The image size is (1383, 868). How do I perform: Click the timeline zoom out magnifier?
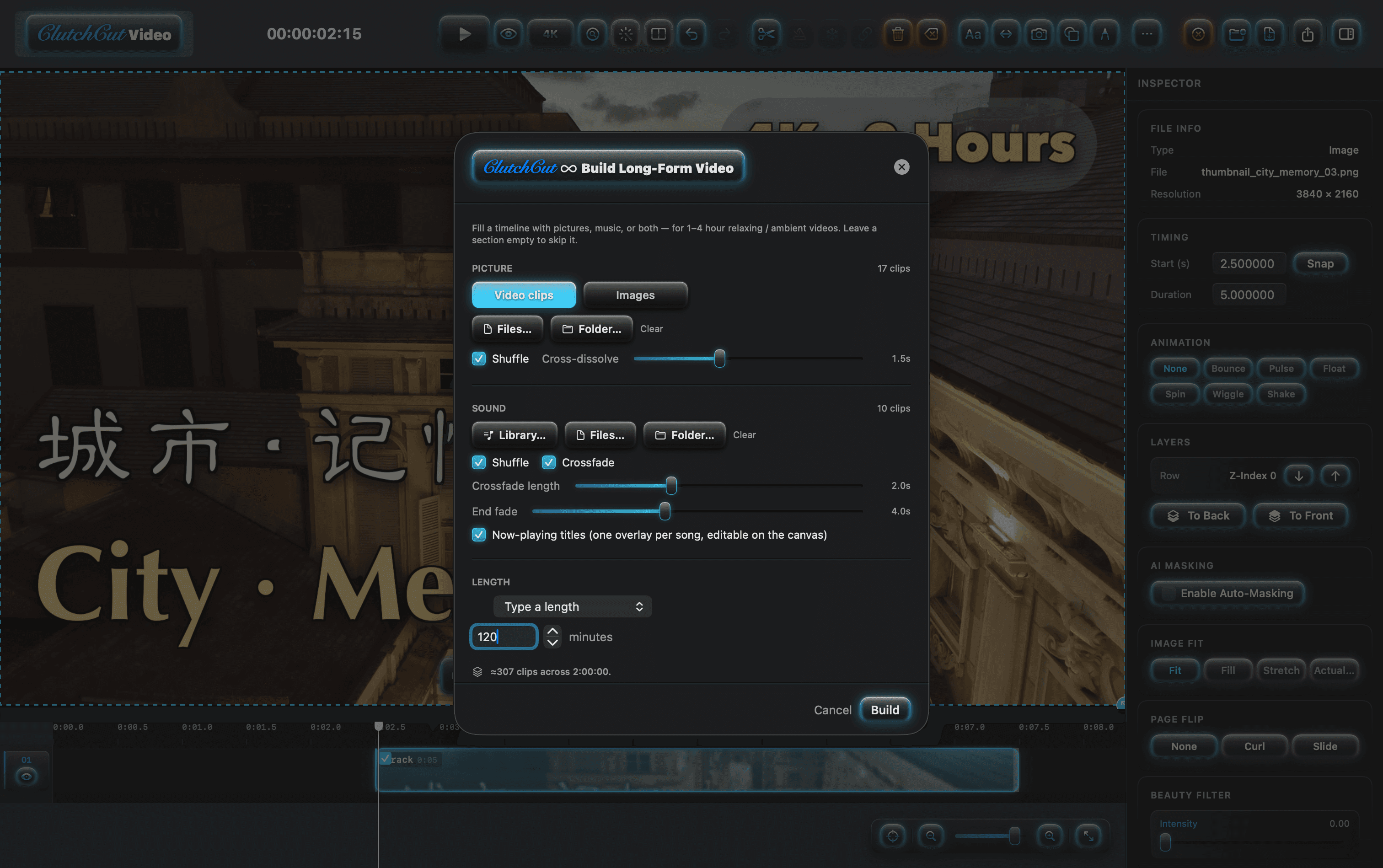point(931,836)
